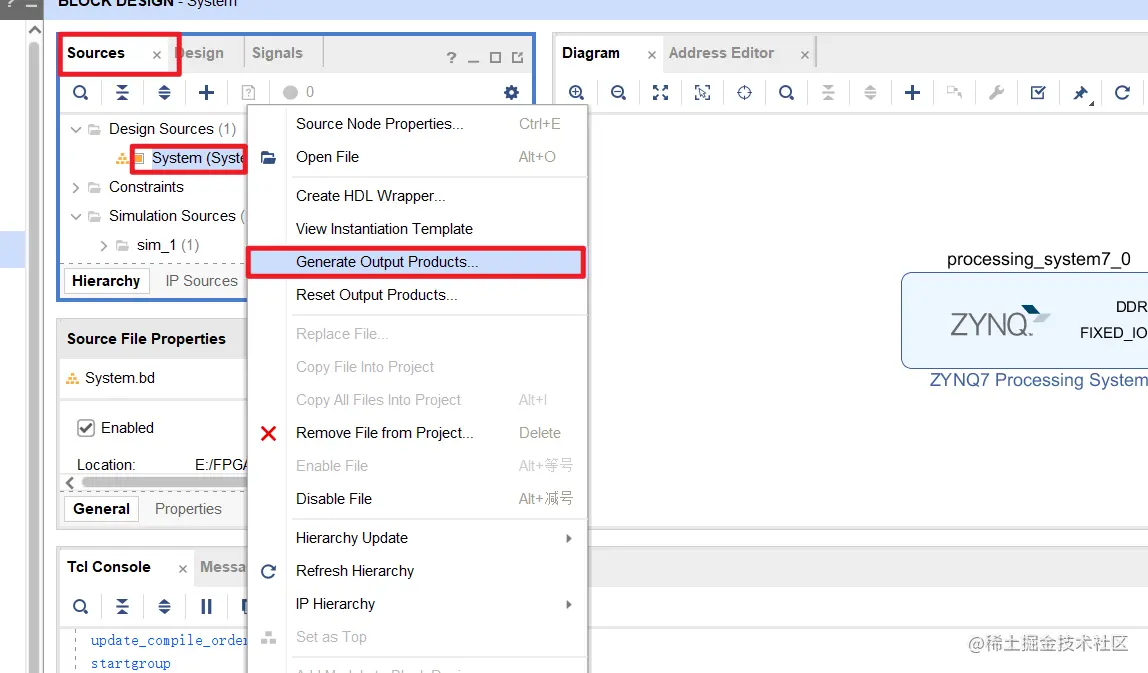Collapse the Design Sources folder
Viewport: 1148px width, 673px height.
tap(75, 130)
